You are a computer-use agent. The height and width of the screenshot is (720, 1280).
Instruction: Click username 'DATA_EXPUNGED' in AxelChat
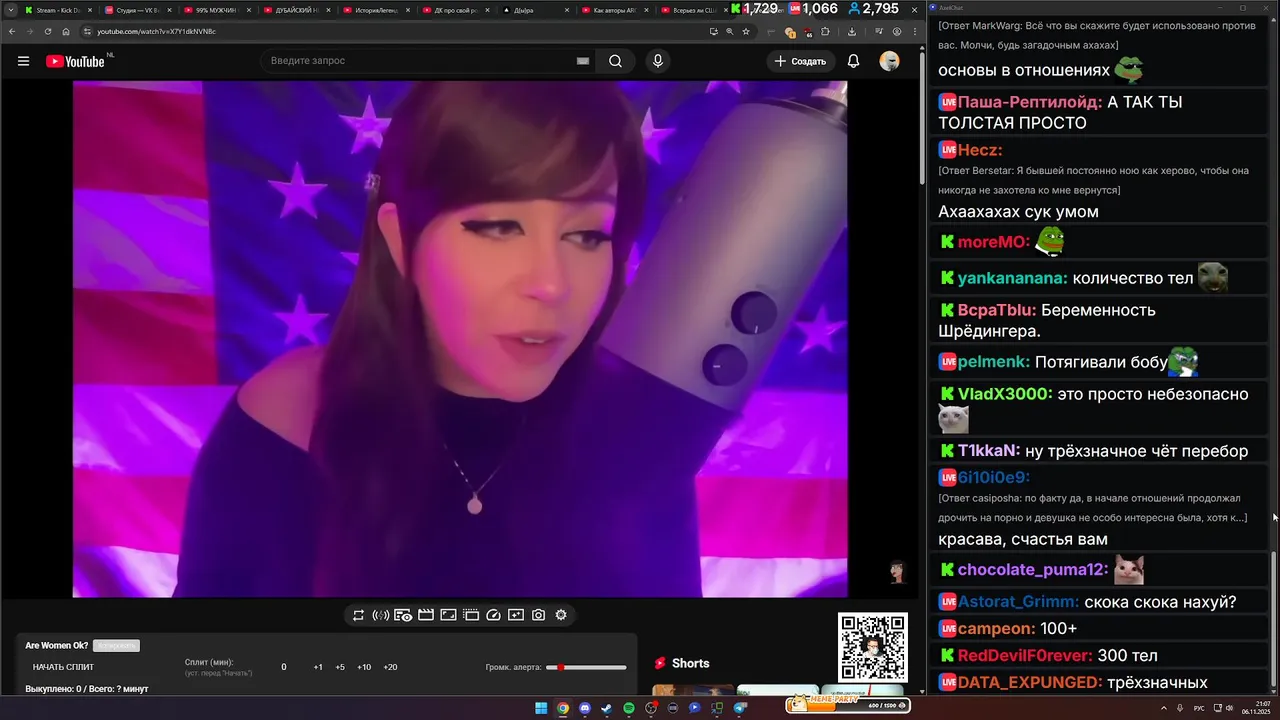(1030, 683)
